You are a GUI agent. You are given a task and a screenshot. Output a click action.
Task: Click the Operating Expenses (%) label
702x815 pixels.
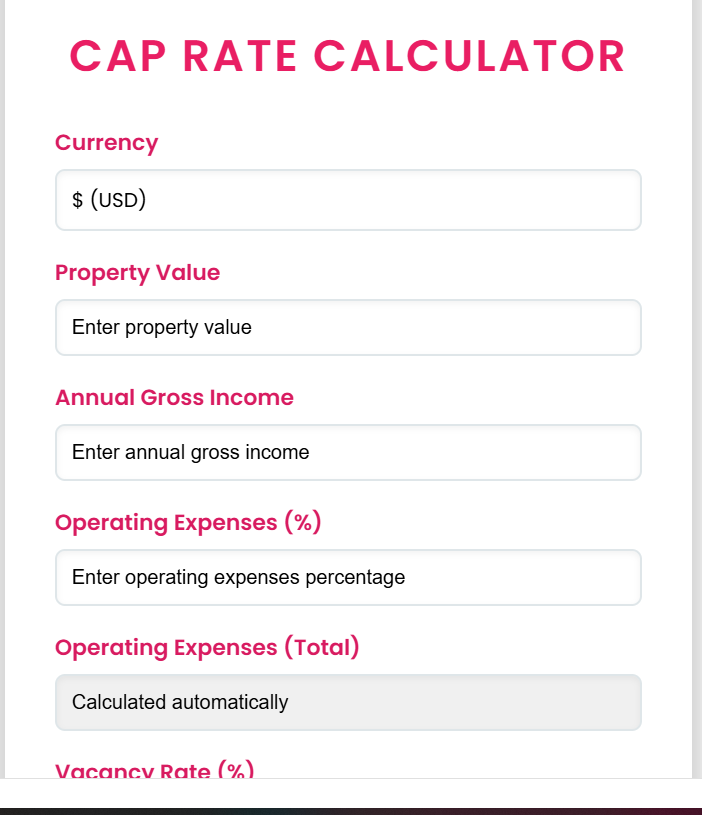click(x=188, y=522)
